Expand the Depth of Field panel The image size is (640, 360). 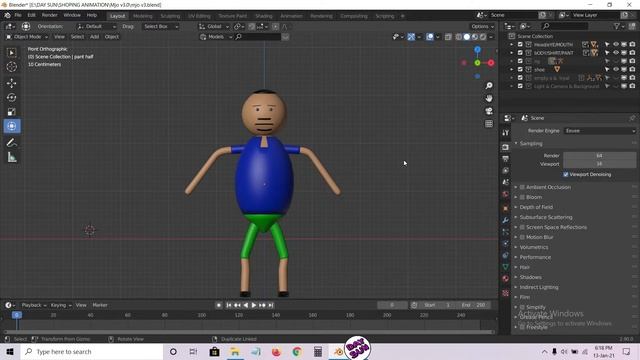(x=536, y=207)
